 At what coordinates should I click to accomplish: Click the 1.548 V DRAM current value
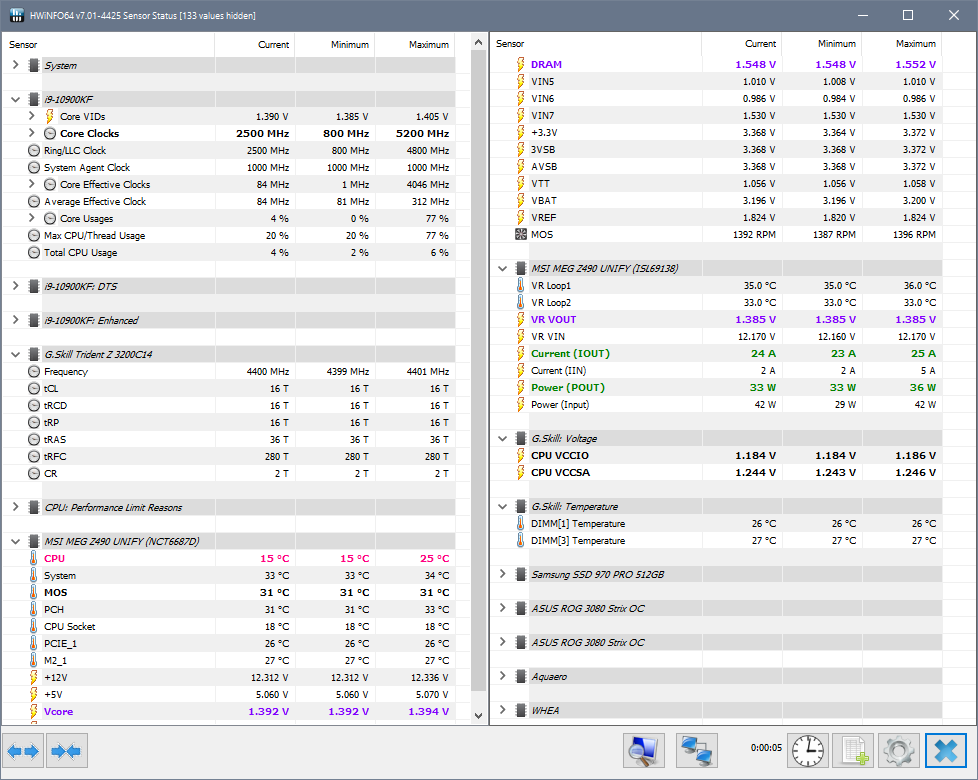coord(755,64)
